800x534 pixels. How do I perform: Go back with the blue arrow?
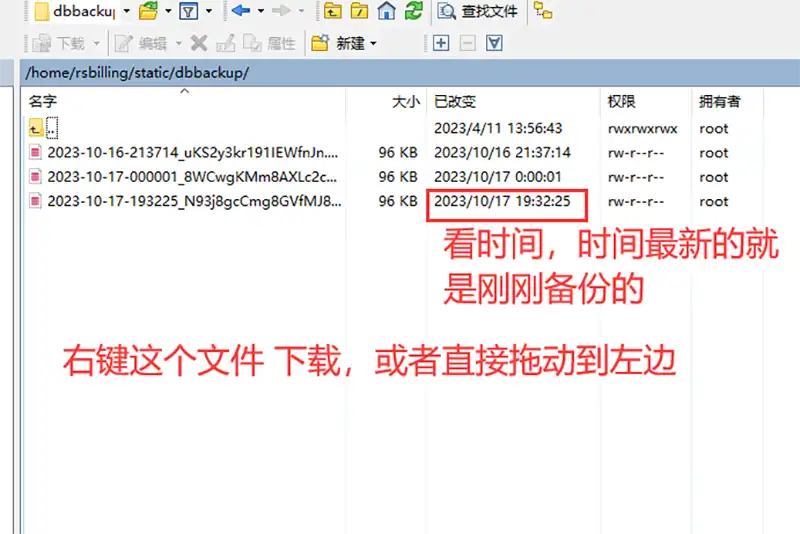click(241, 10)
